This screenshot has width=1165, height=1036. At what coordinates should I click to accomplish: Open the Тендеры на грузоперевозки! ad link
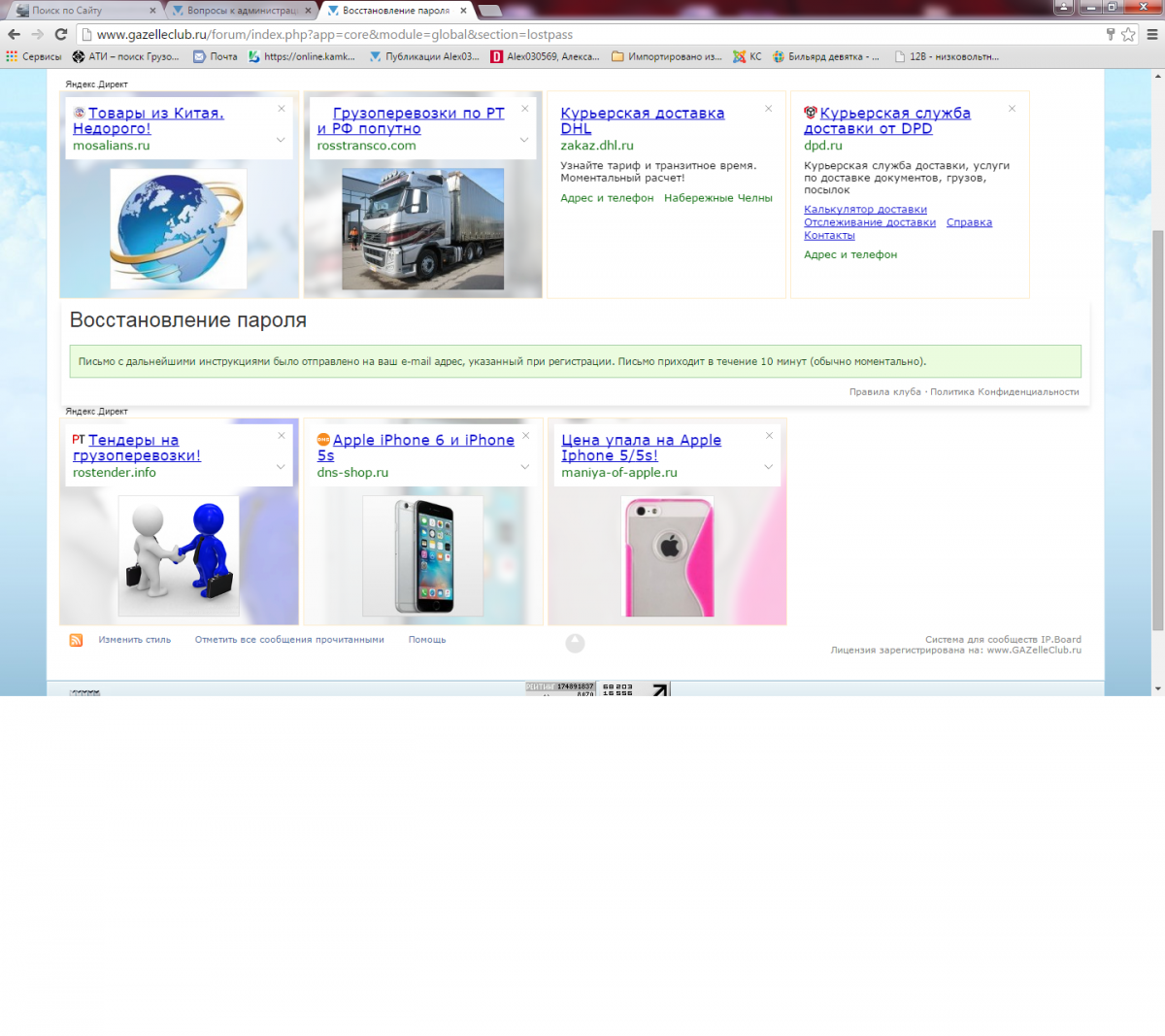coord(137,448)
